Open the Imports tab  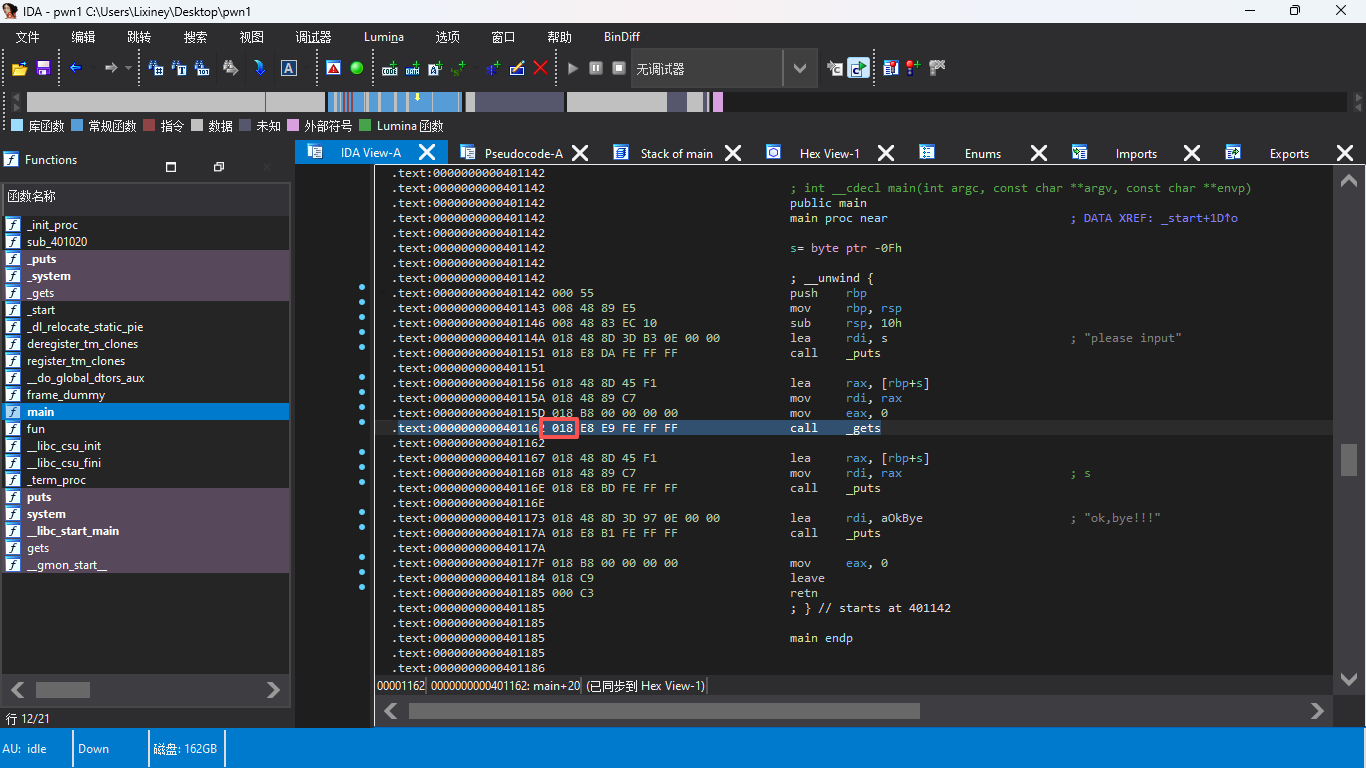point(1135,153)
